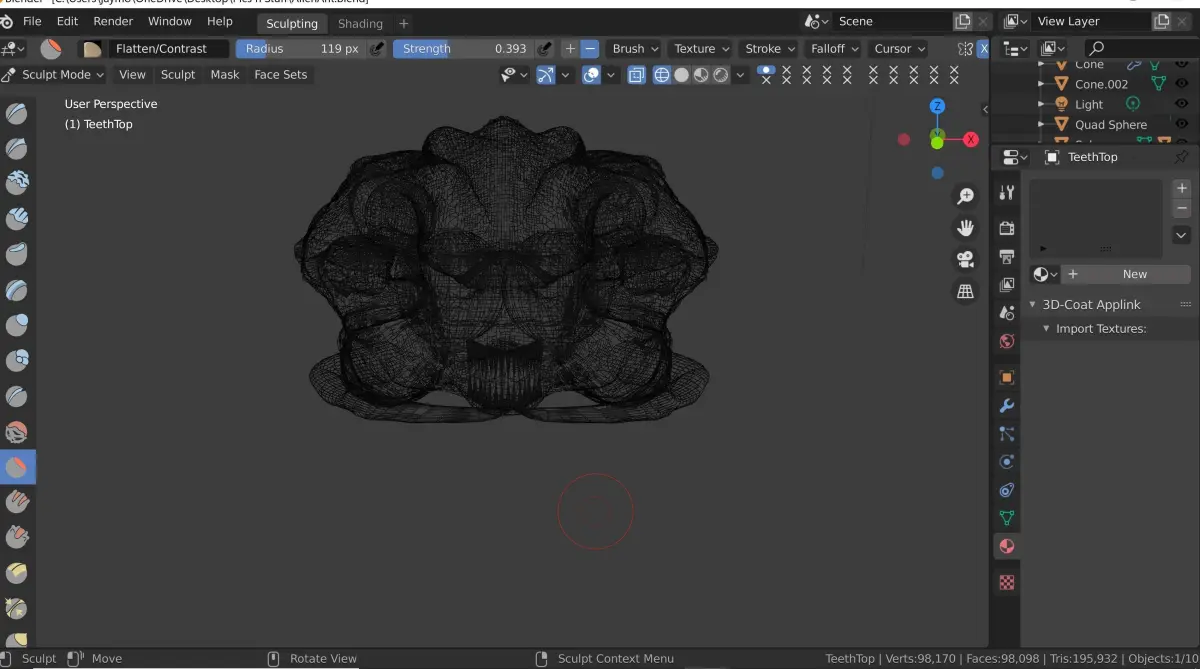Toggle viewport overlays display
This screenshot has width=1200, height=669.
click(x=592, y=75)
